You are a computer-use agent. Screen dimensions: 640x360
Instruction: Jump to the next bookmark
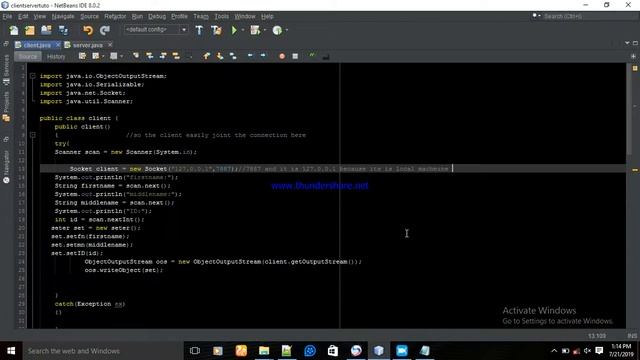pos(220,56)
